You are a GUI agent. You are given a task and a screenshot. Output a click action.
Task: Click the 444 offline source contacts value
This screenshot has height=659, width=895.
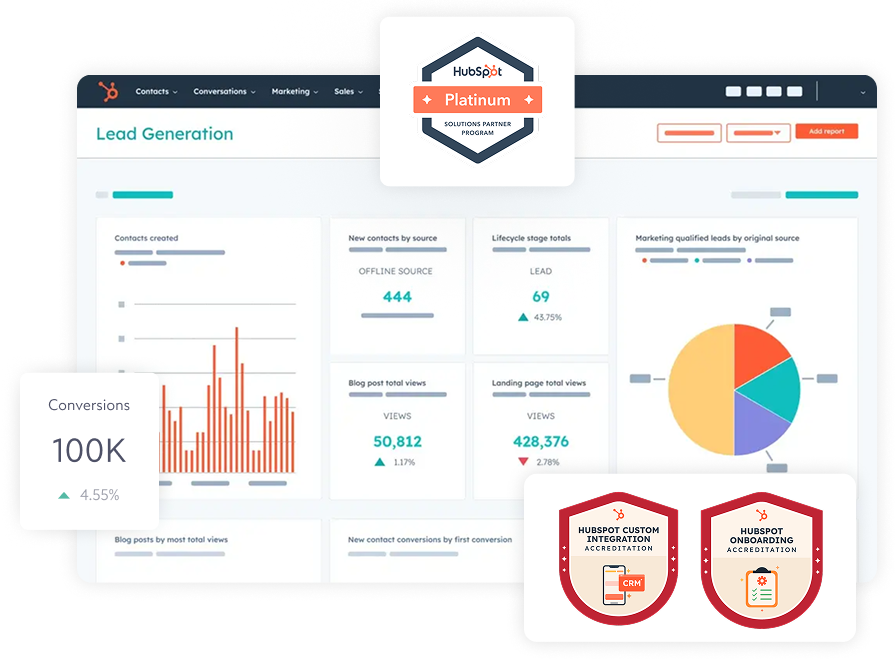click(x=397, y=297)
